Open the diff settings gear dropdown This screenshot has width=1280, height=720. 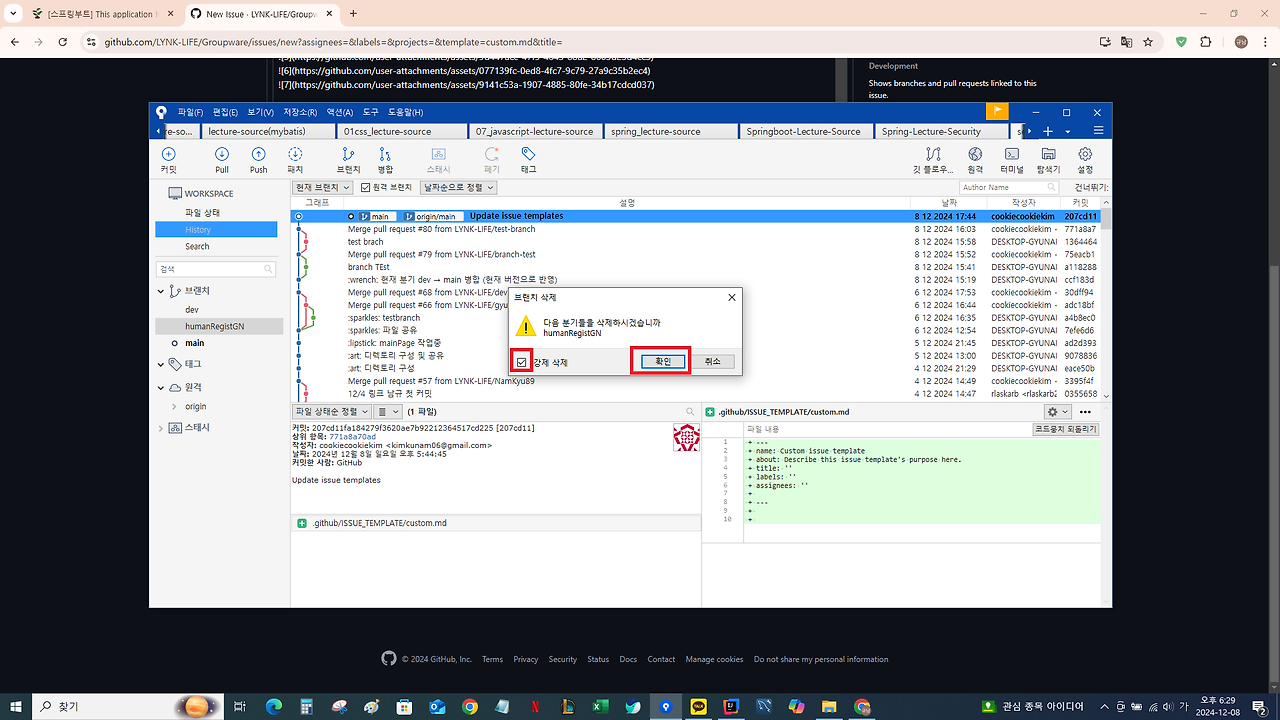(x=1056, y=412)
